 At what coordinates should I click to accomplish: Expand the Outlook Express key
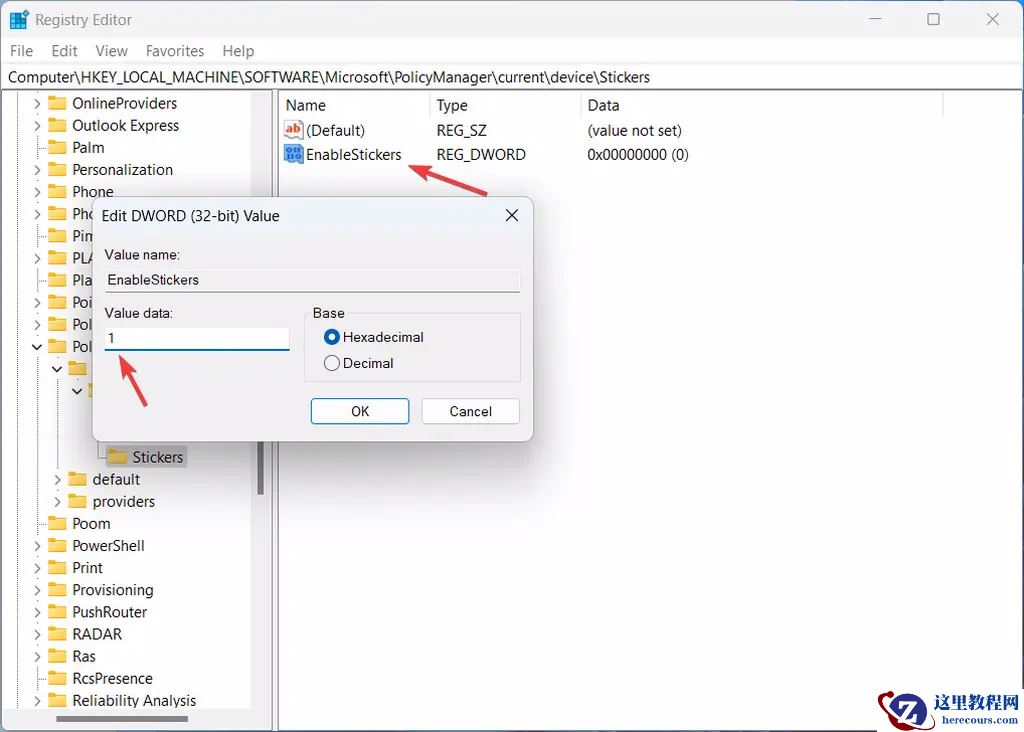pos(37,126)
